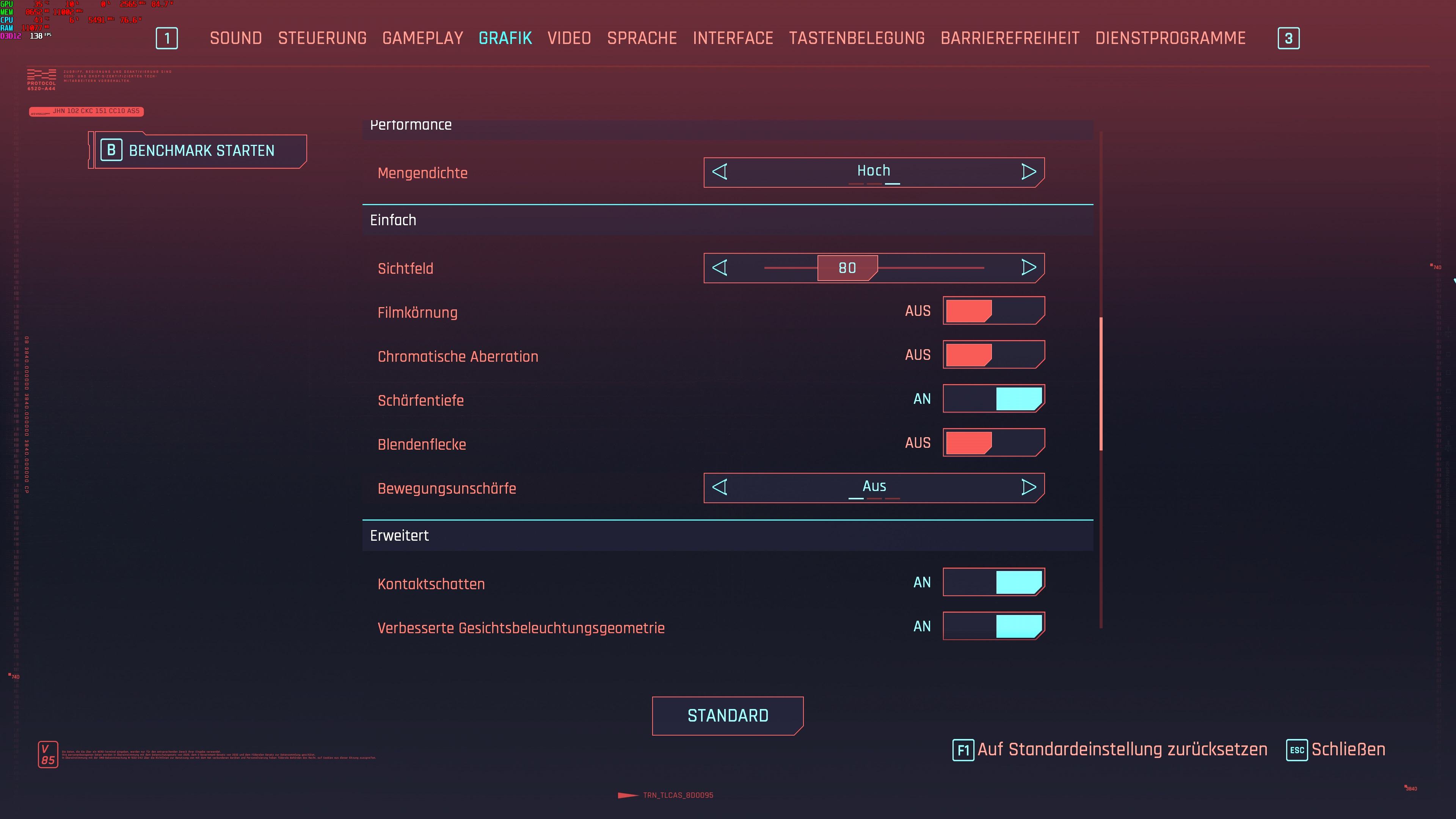Click the 'Schärfentiefe' setting label
The image size is (1456, 819).
click(420, 400)
